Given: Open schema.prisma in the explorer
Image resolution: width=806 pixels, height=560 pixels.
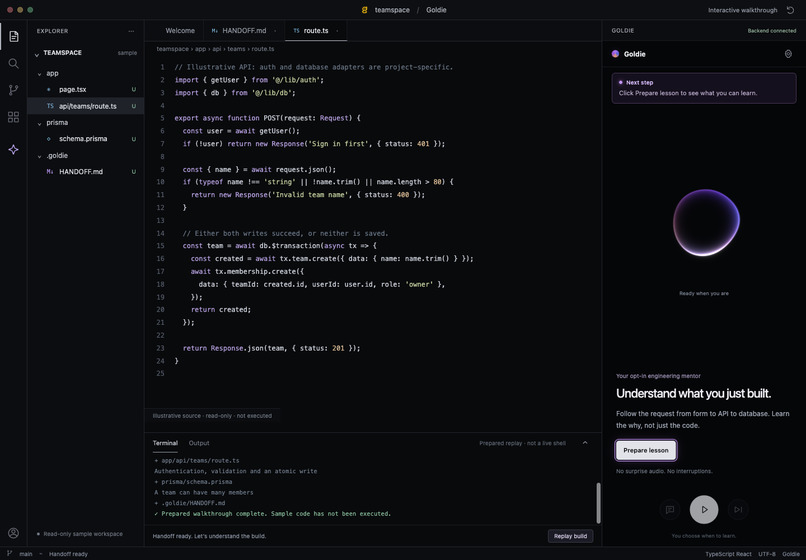Looking at the screenshot, I should 85,139.
